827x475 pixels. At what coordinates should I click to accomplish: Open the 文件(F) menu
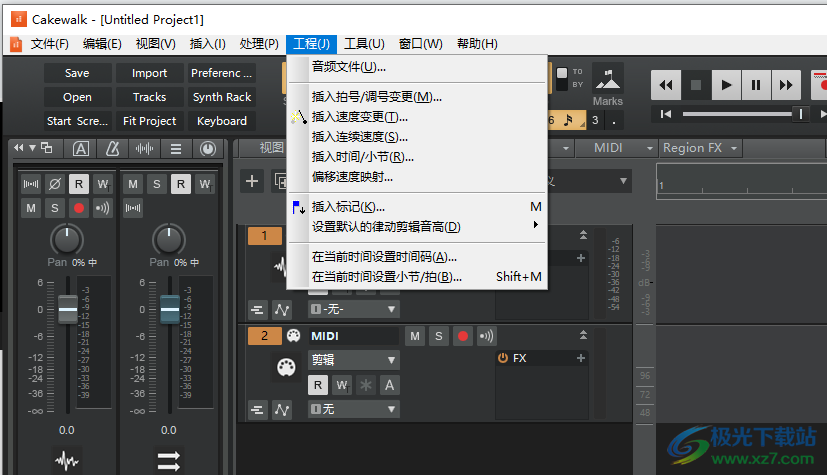point(50,44)
